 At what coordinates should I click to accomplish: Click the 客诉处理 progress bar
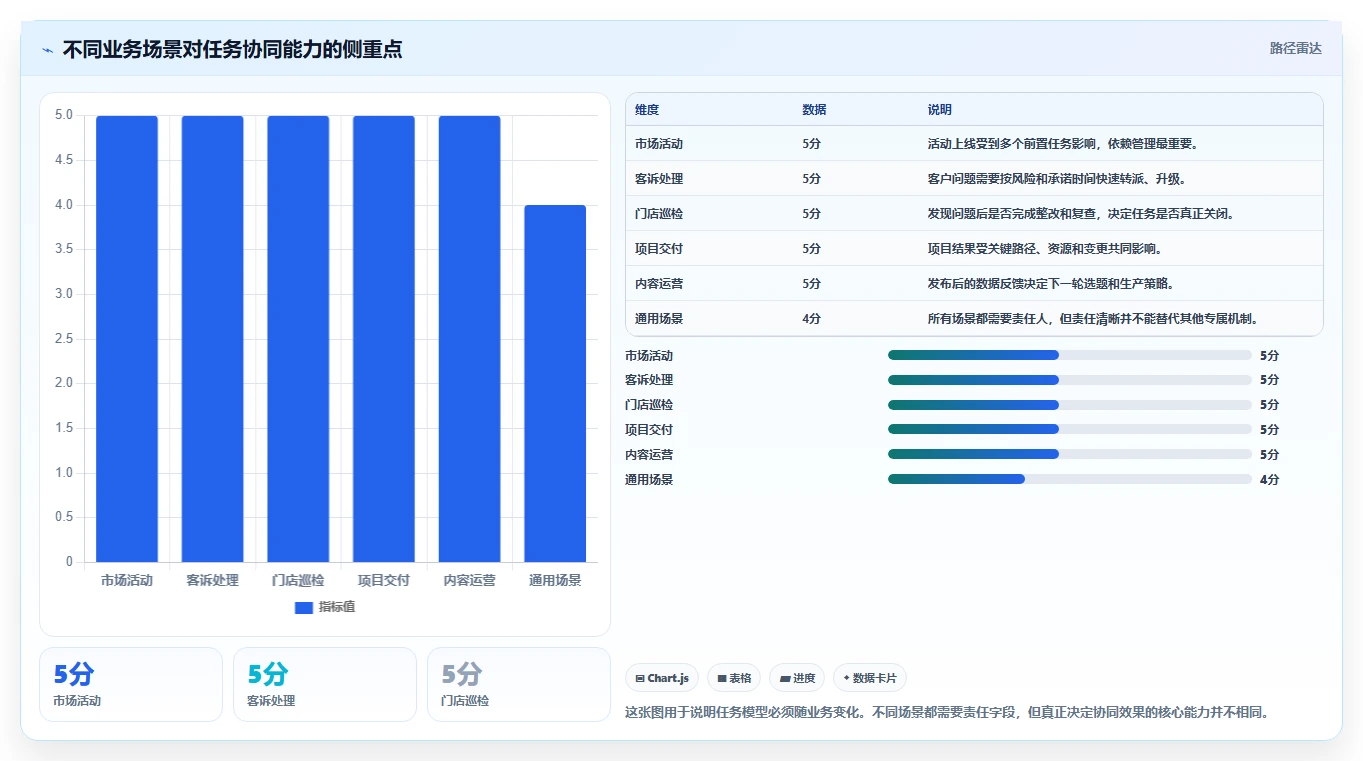pos(1070,380)
